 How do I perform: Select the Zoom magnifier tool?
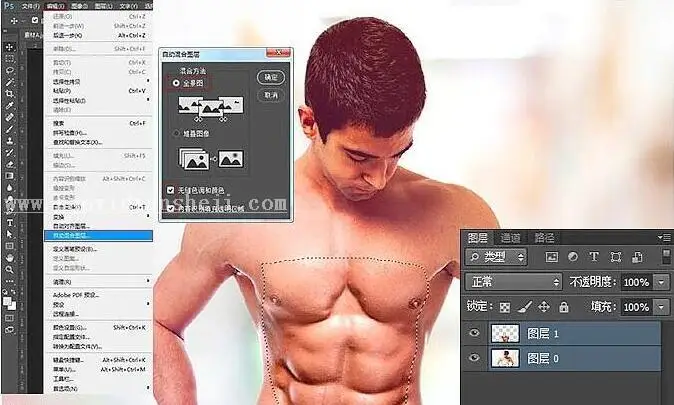click(9, 270)
